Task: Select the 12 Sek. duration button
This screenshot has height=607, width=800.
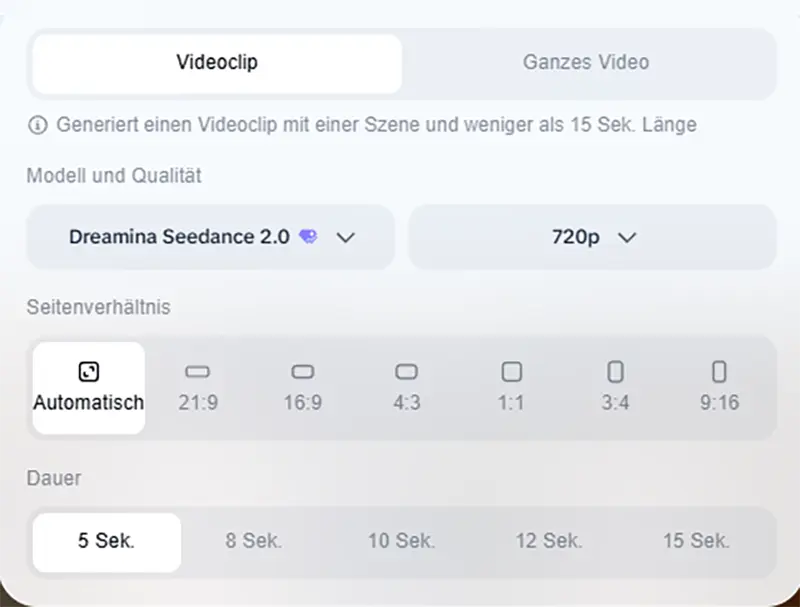Action: pyautogui.click(x=548, y=541)
